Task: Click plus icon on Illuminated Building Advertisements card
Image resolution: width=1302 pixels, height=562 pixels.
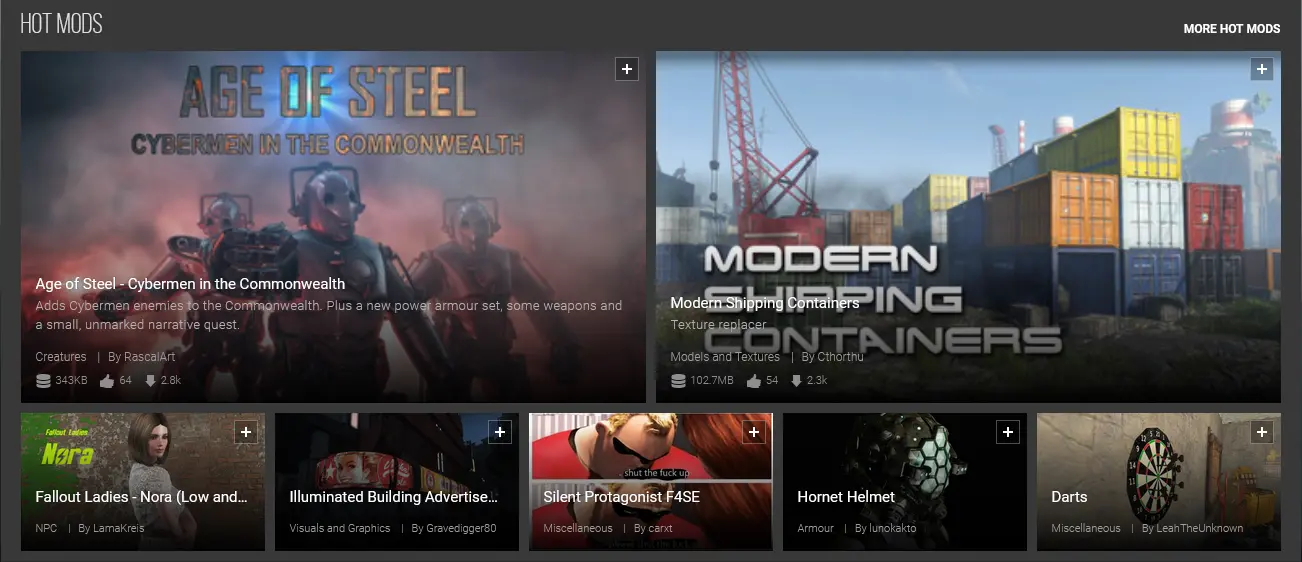Action: coord(500,432)
